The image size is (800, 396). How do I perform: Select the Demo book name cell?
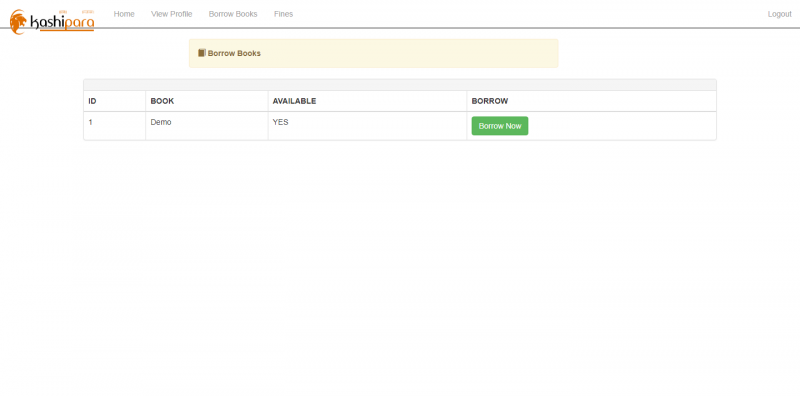pos(207,126)
